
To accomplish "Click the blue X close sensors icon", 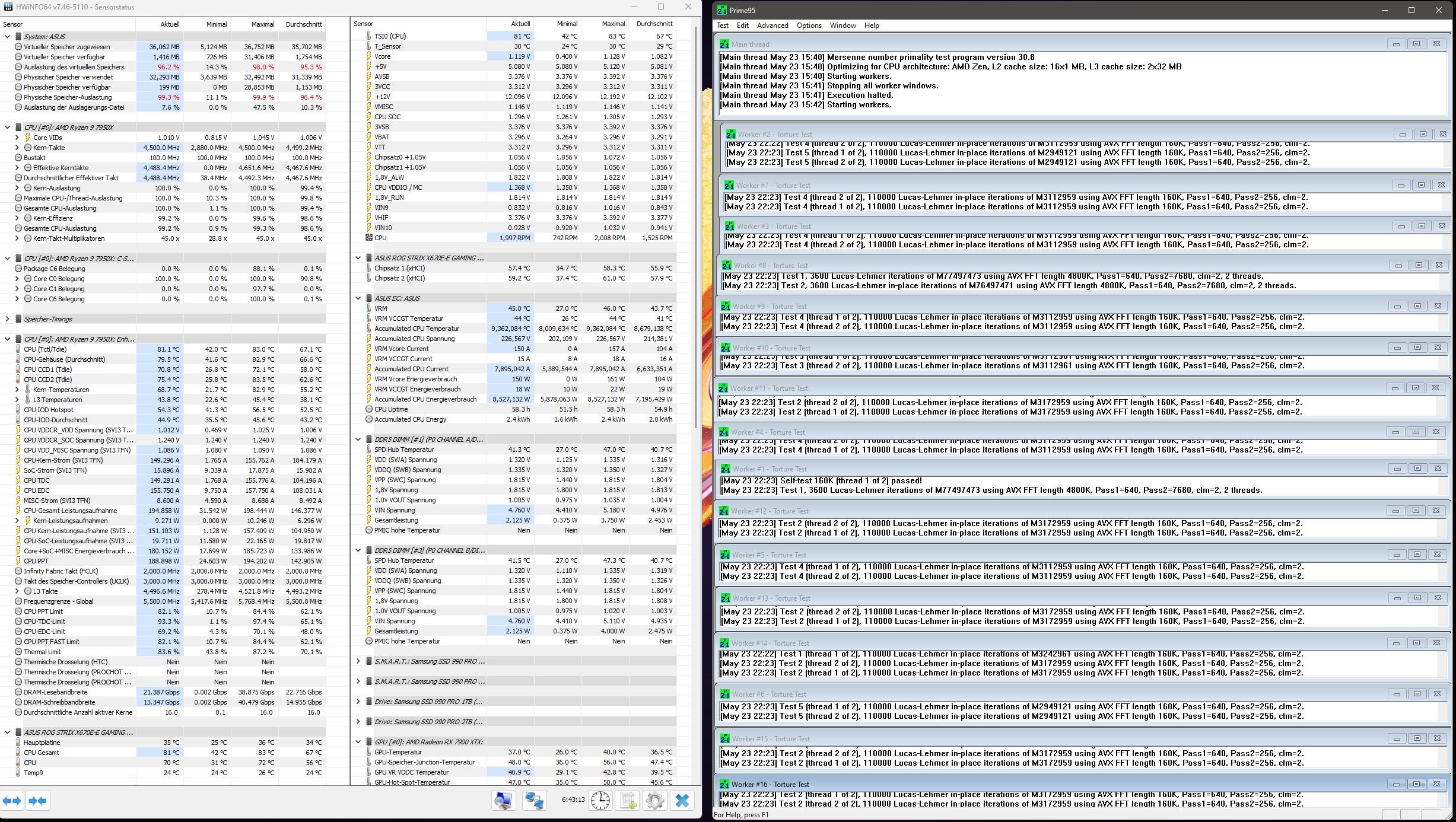I will pos(682,801).
